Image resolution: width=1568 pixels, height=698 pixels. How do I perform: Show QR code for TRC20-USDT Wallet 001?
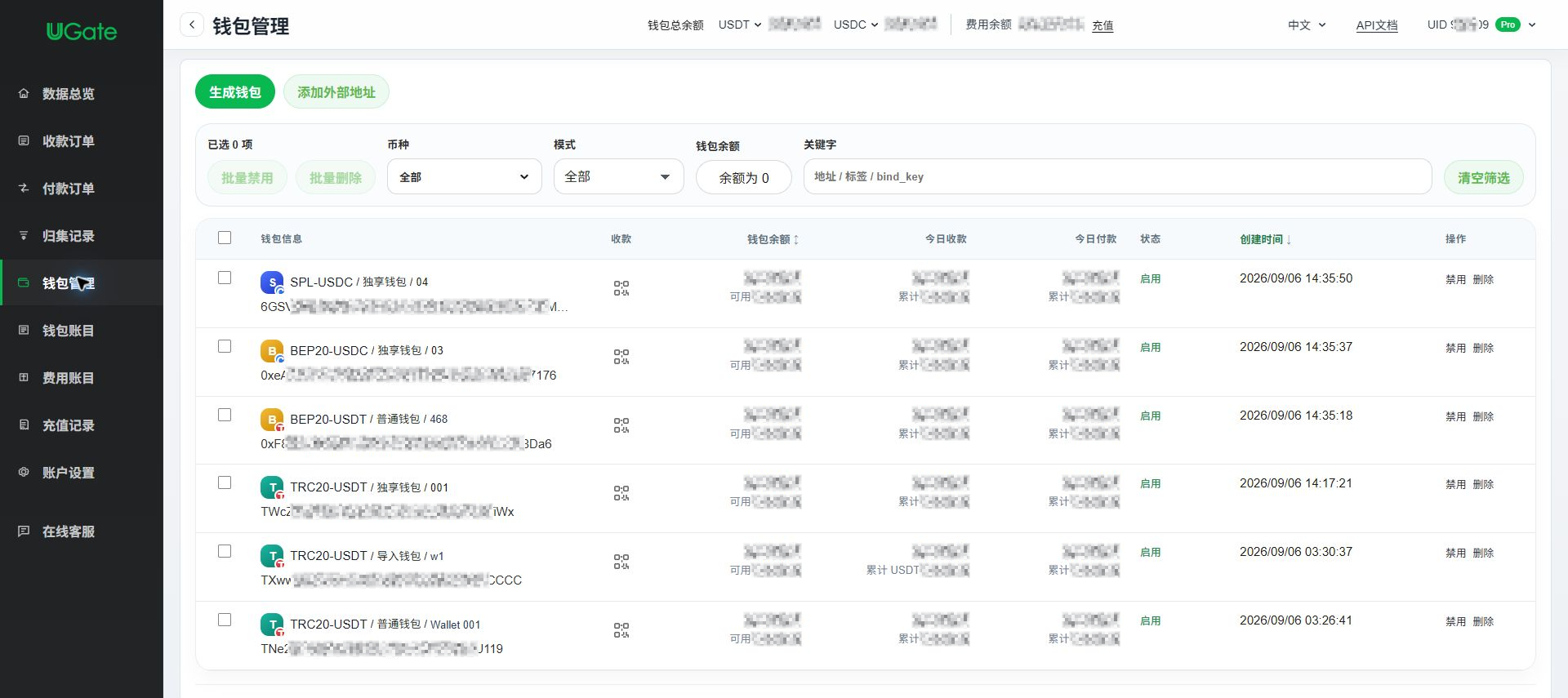point(621,630)
